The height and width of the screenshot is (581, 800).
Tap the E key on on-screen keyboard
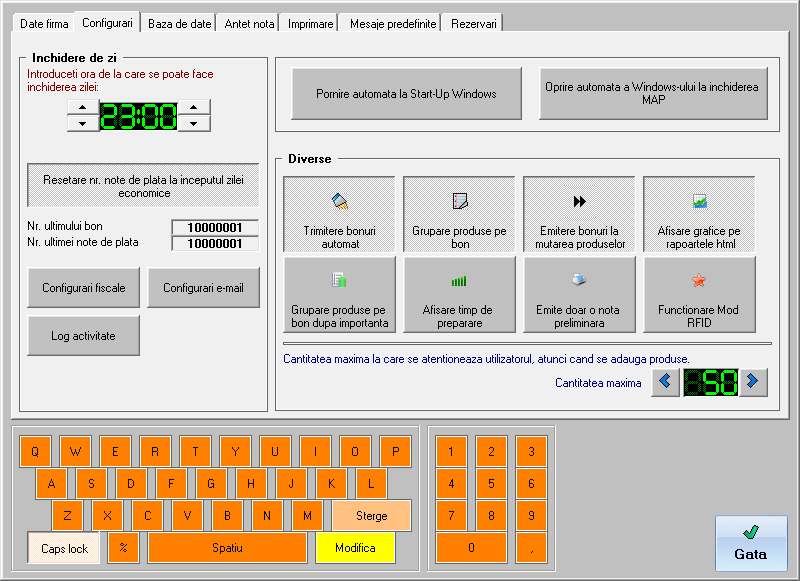115,451
